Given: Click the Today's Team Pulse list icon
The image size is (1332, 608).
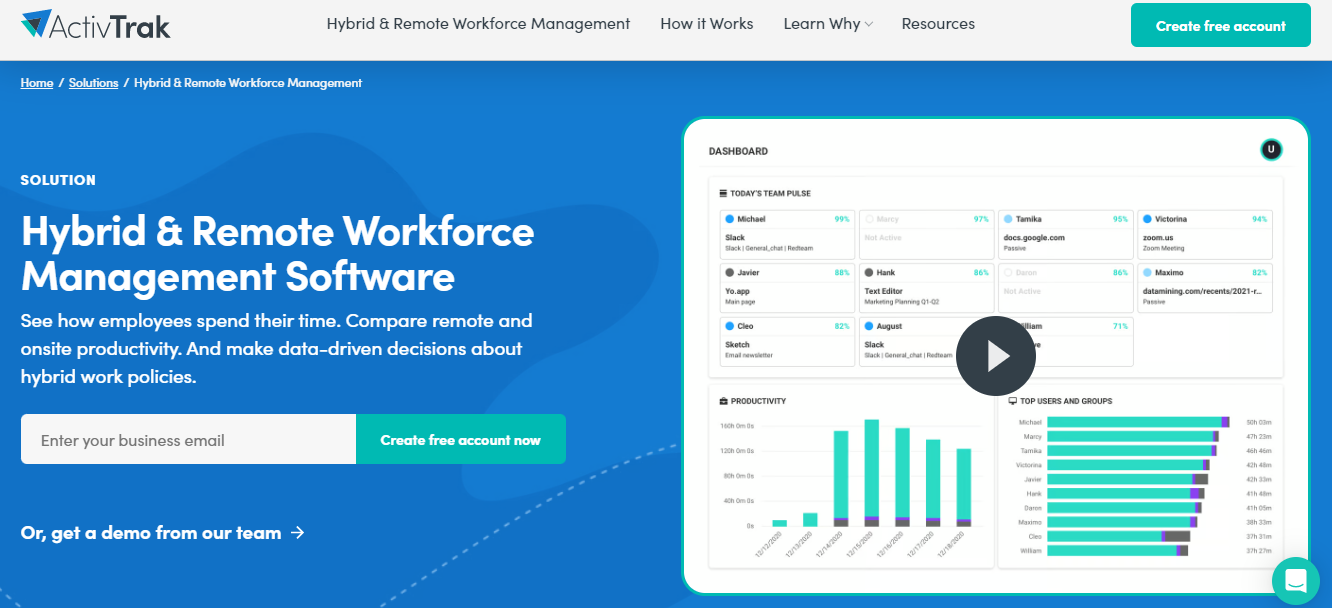Looking at the screenshot, I should [724, 193].
